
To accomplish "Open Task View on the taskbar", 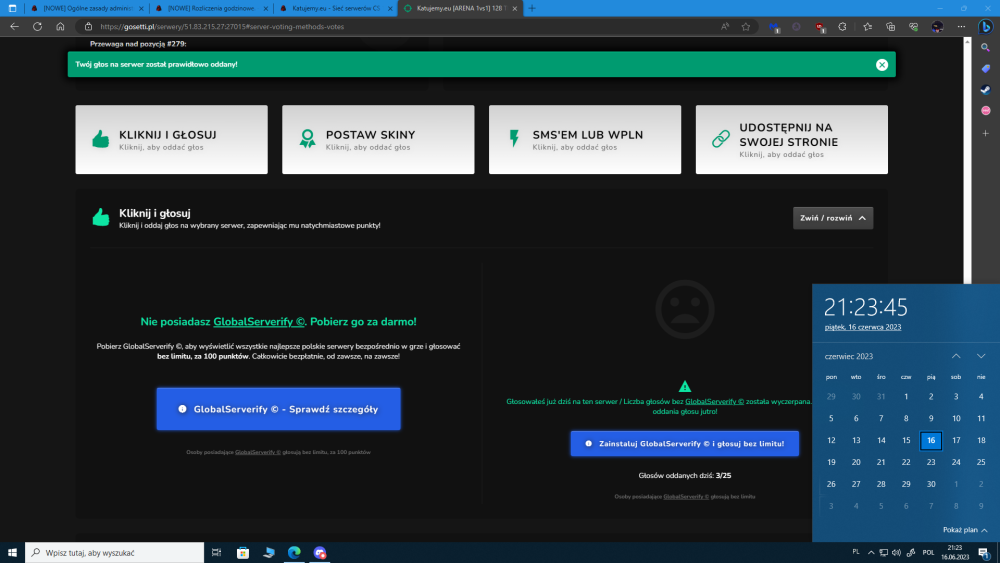I will tap(216, 553).
